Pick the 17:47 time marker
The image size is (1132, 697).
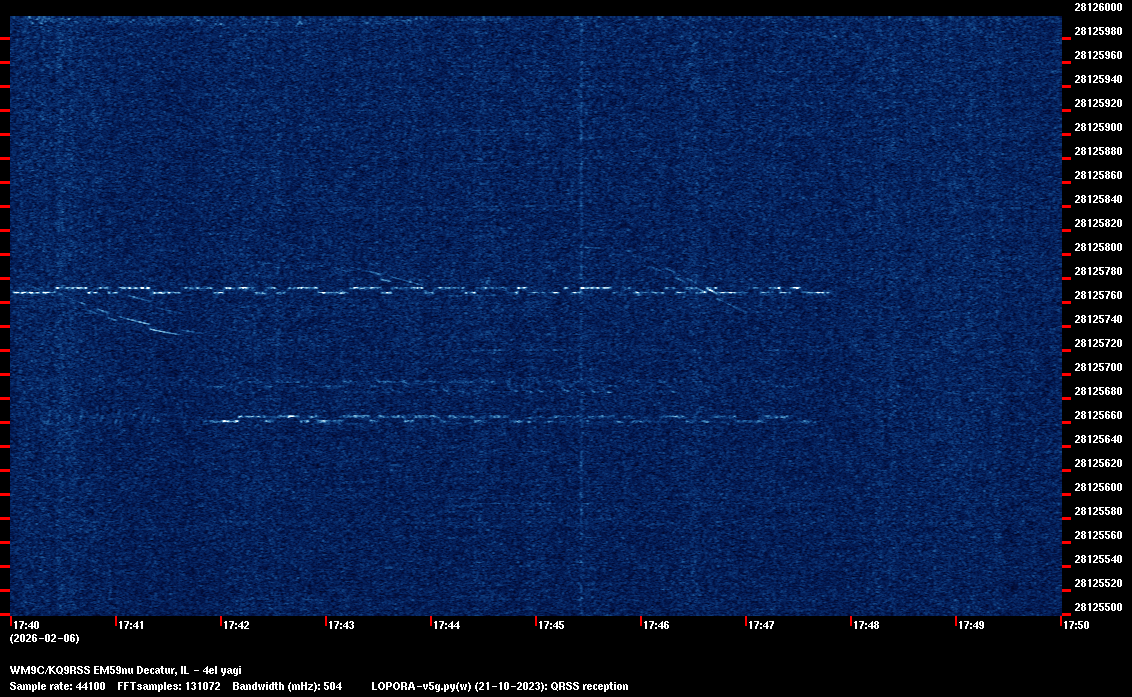click(761, 625)
